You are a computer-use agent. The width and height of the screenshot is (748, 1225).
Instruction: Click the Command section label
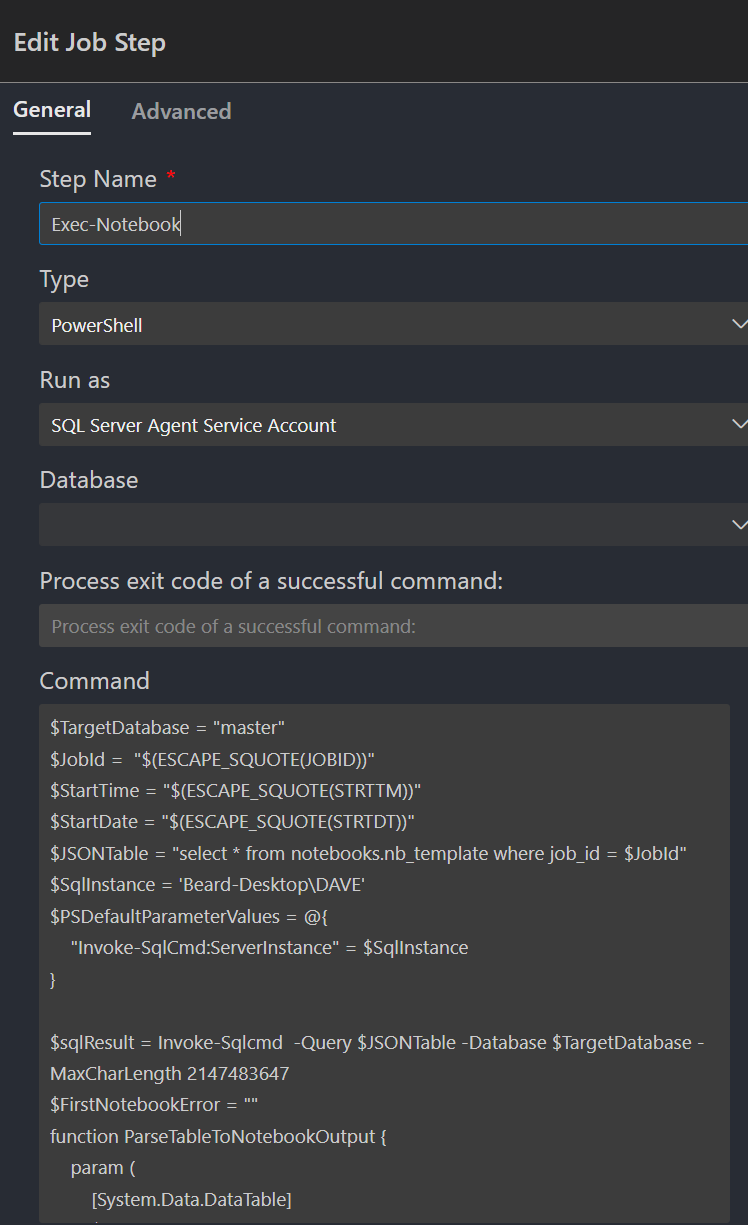(x=94, y=681)
